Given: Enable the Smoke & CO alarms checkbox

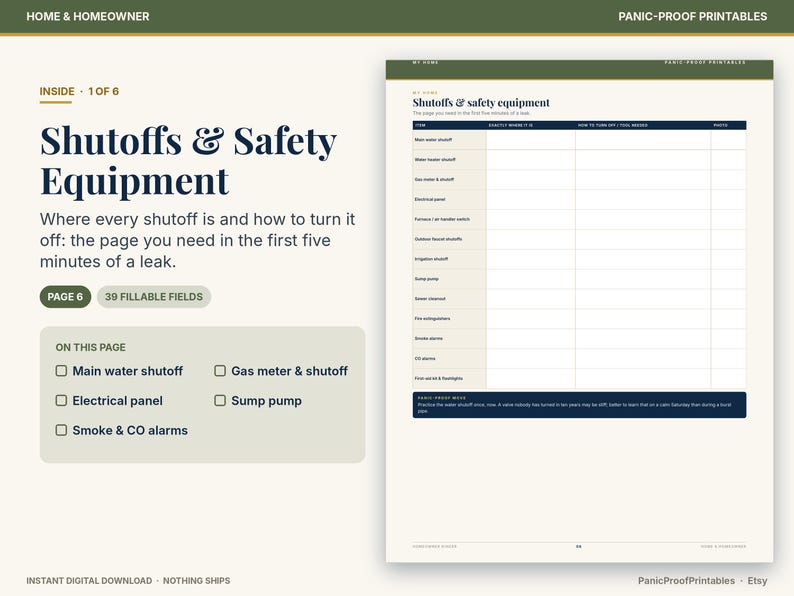Looking at the screenshot, I should (61, 430).
